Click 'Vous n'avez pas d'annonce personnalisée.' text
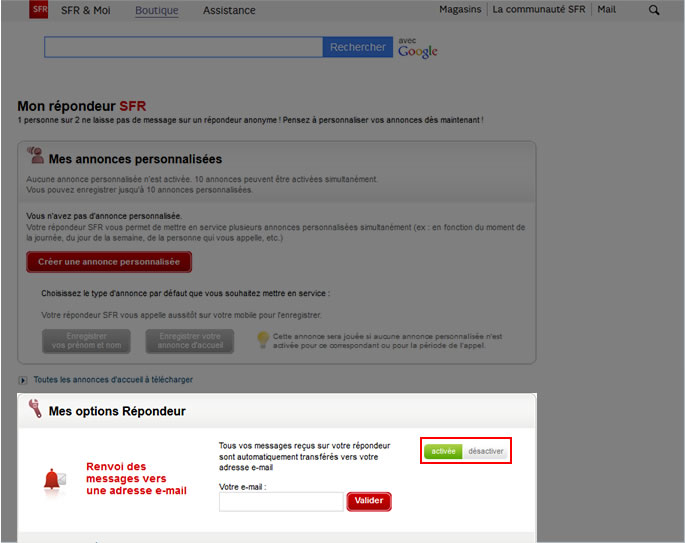 click(104, 216)
